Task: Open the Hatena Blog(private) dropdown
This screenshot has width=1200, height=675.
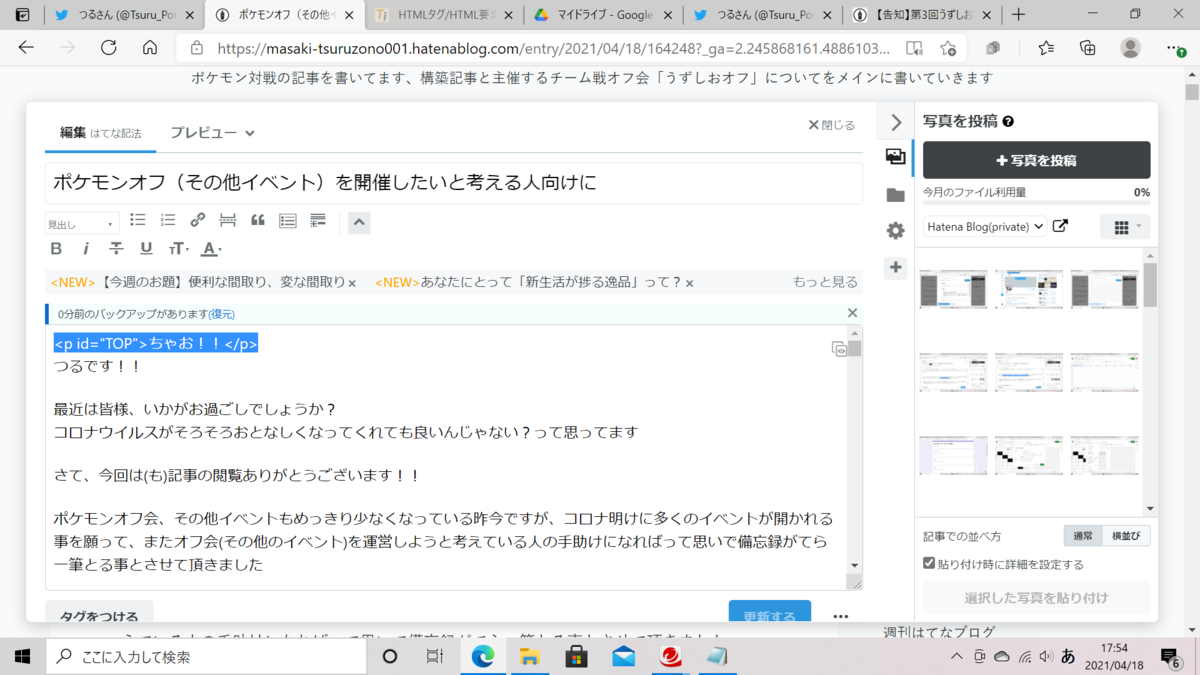Action: coord(986,226)
